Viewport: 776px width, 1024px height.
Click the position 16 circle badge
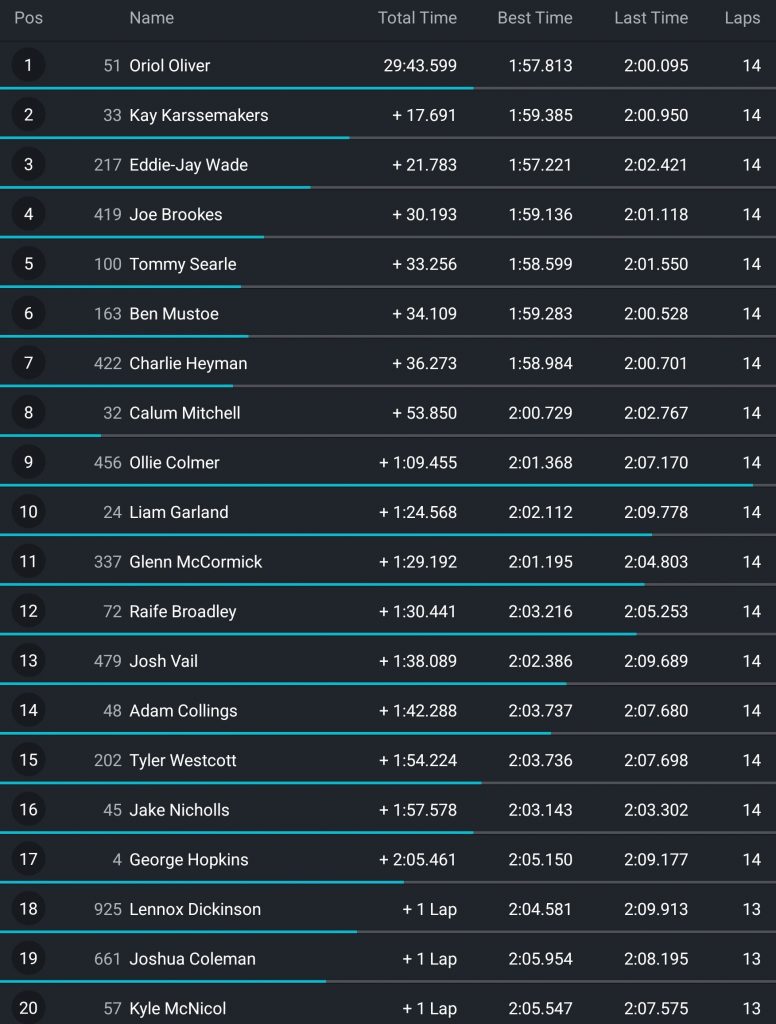coord(28,809)
